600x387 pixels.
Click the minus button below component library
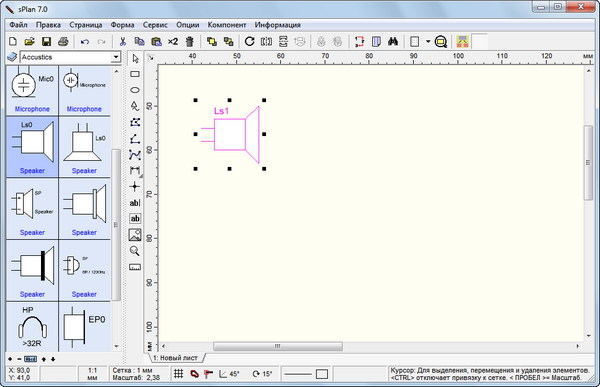(x=19, y=359)
